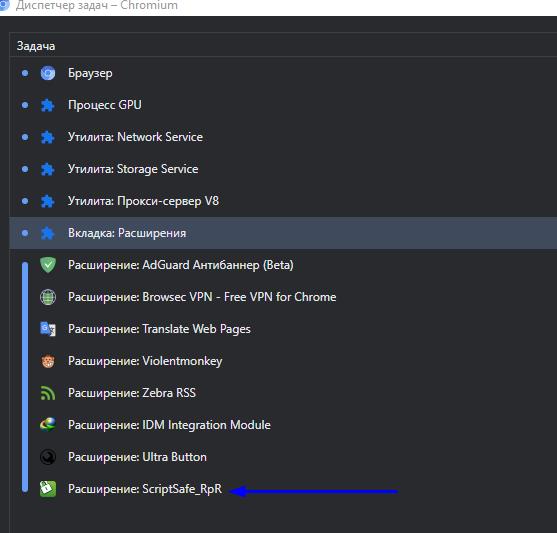
Task: Select Расширение: Zebra RSS row
Action: pos(283,393)
